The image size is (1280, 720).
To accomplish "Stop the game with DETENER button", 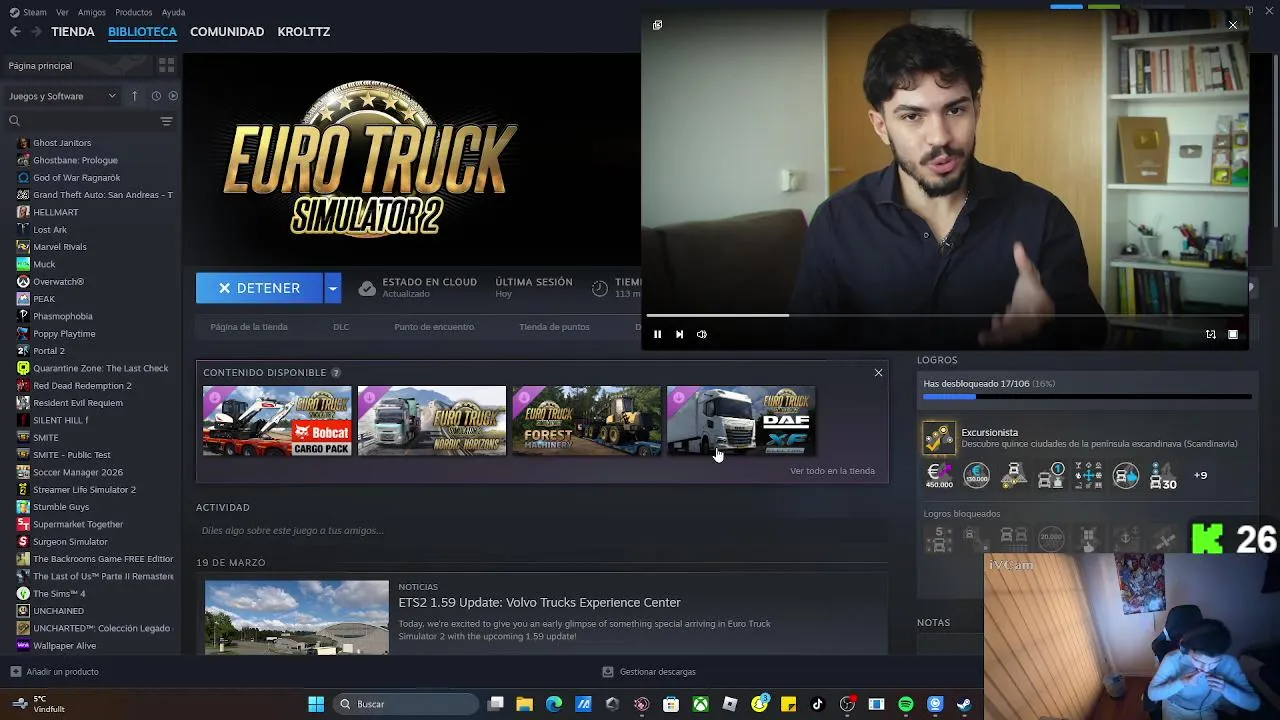I will [x=259, y=288].
